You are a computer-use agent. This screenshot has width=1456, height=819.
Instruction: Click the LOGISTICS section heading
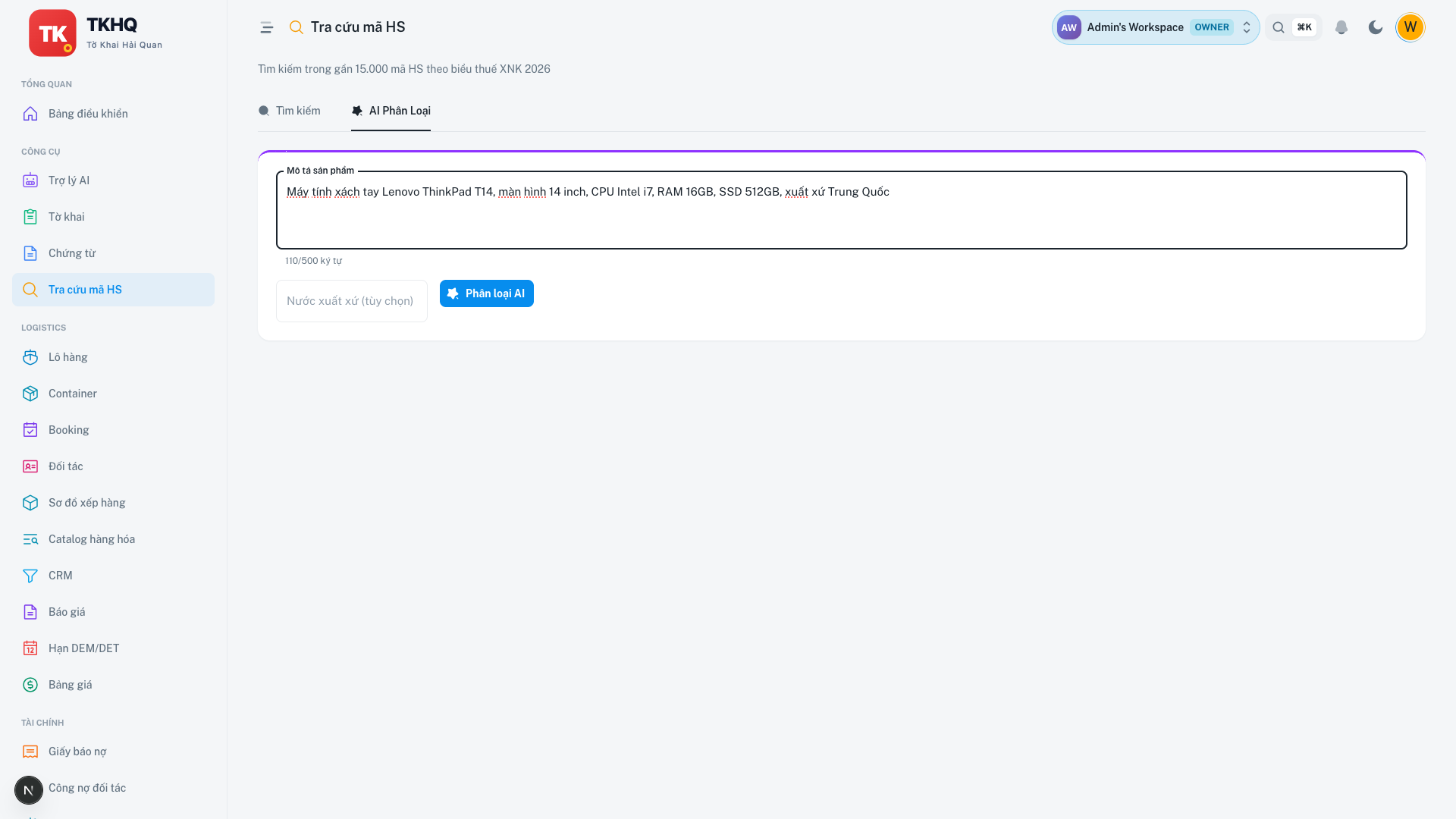click(43, 328)
